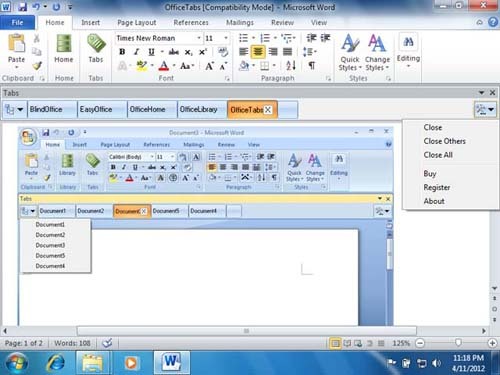This screenshot has height=375, width=500.
Task: Select Center alignment
Action: (258, 52)
